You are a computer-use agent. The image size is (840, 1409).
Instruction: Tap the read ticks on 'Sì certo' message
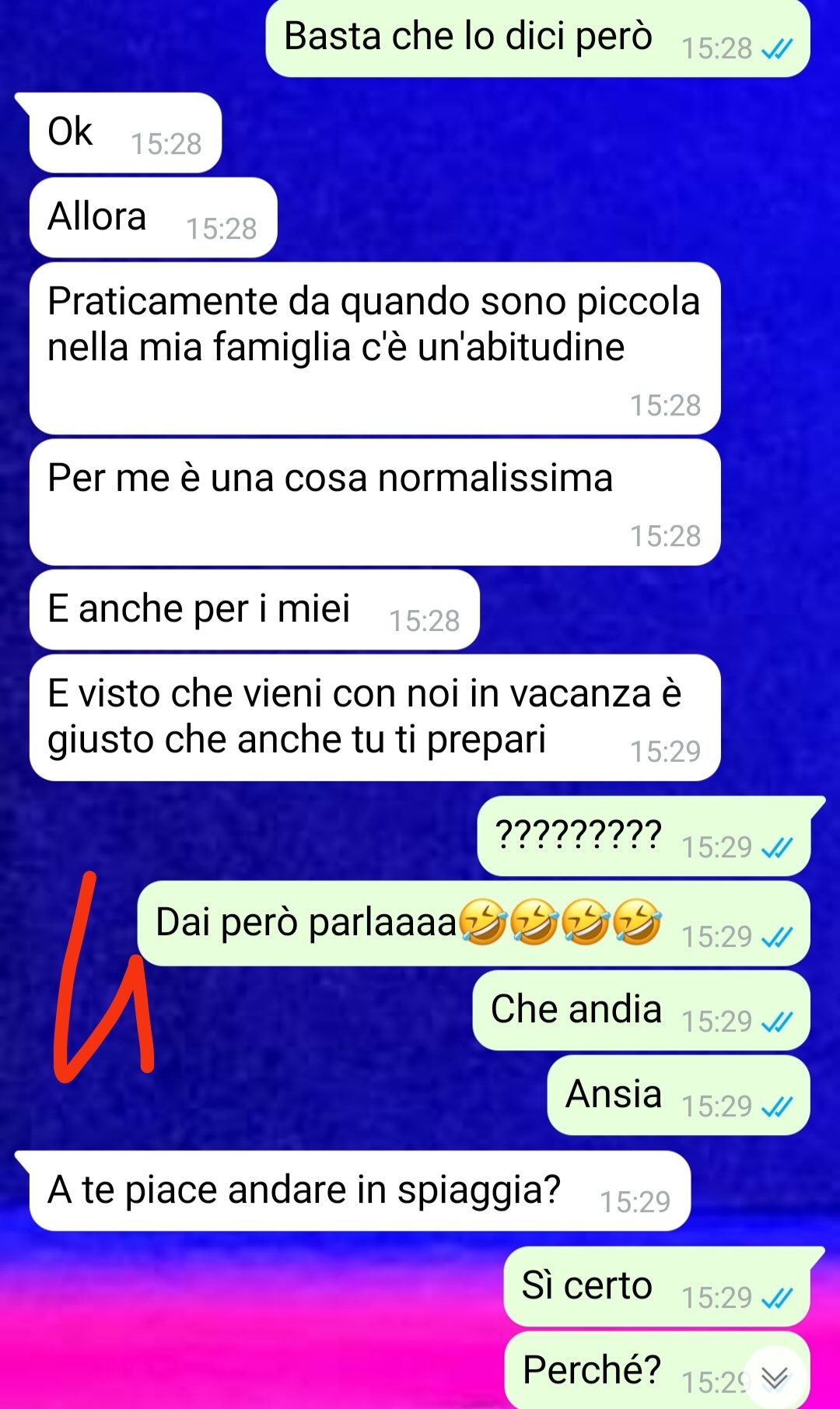tap(777, 1298)
